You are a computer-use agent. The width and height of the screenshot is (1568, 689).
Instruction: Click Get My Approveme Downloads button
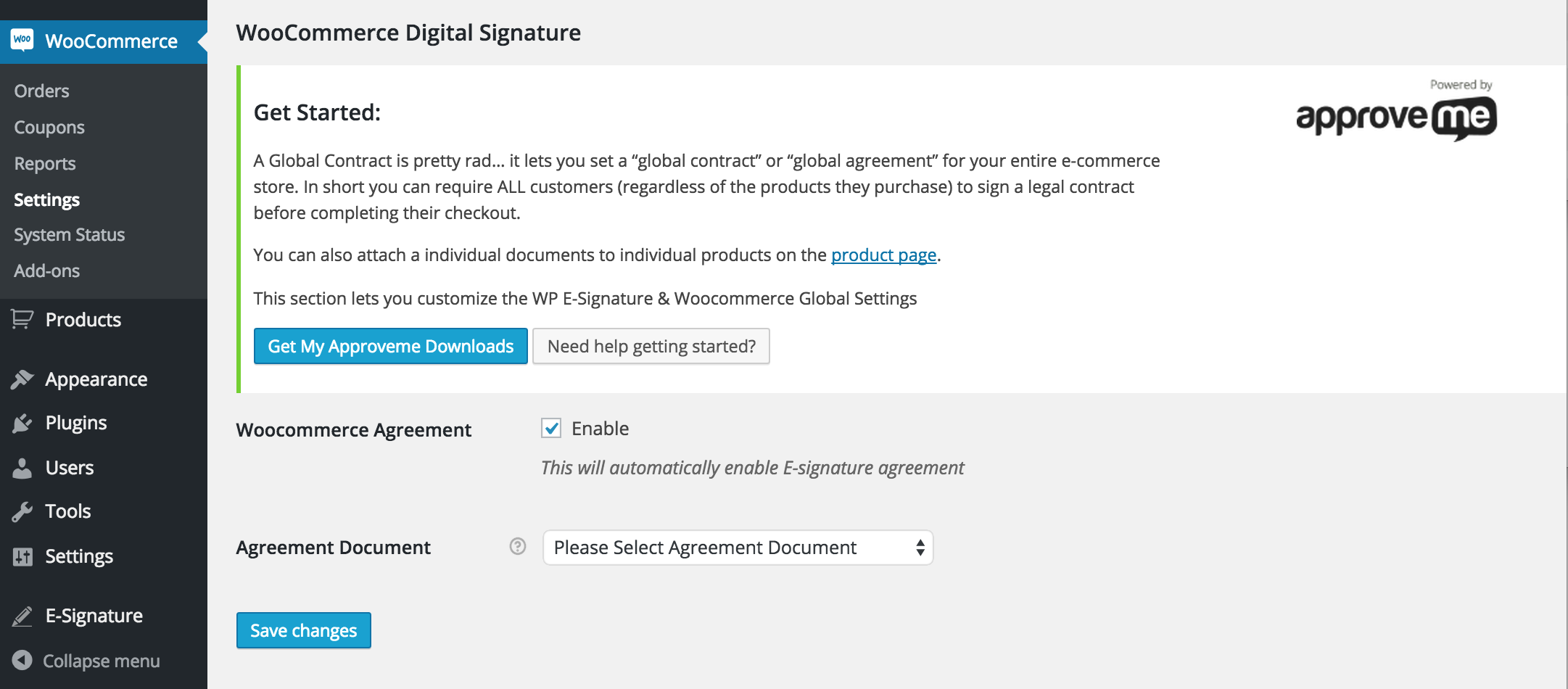(390, 347)
